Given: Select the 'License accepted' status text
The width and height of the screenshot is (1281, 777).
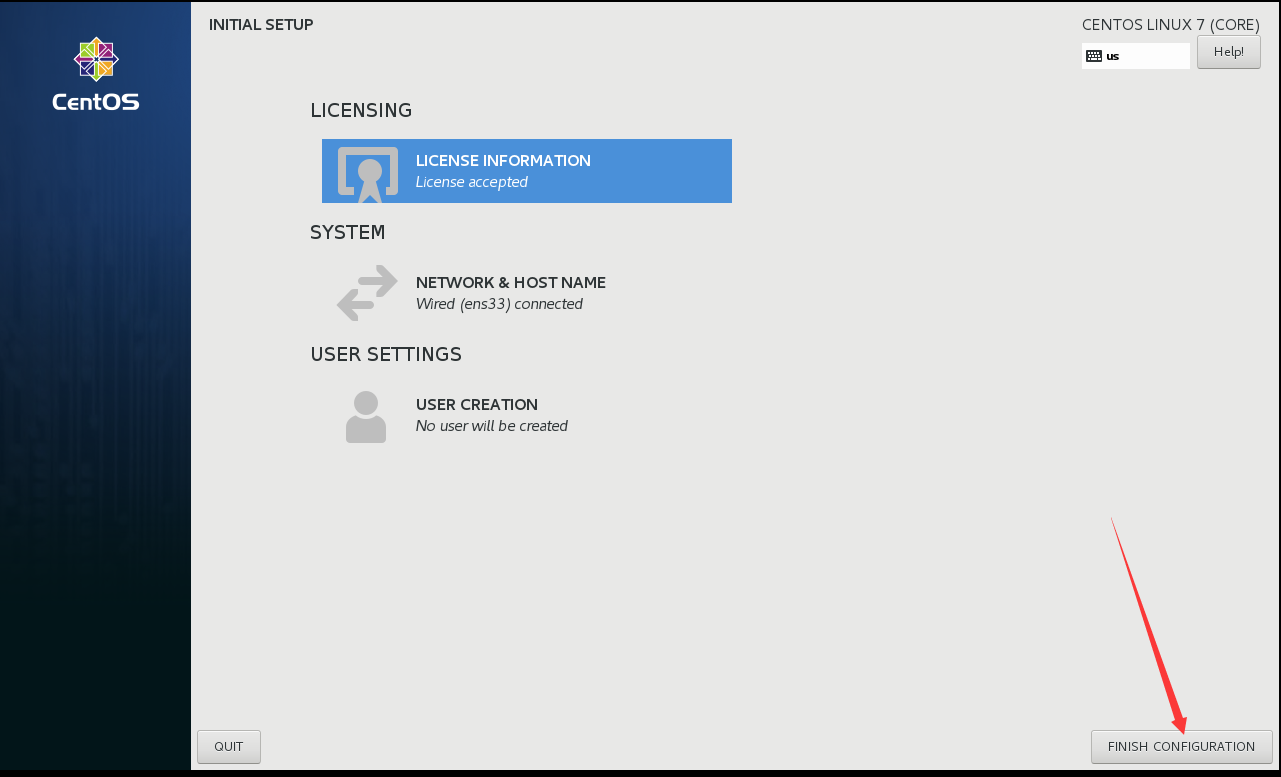Looking at the screenshot, I should (471, 182).
